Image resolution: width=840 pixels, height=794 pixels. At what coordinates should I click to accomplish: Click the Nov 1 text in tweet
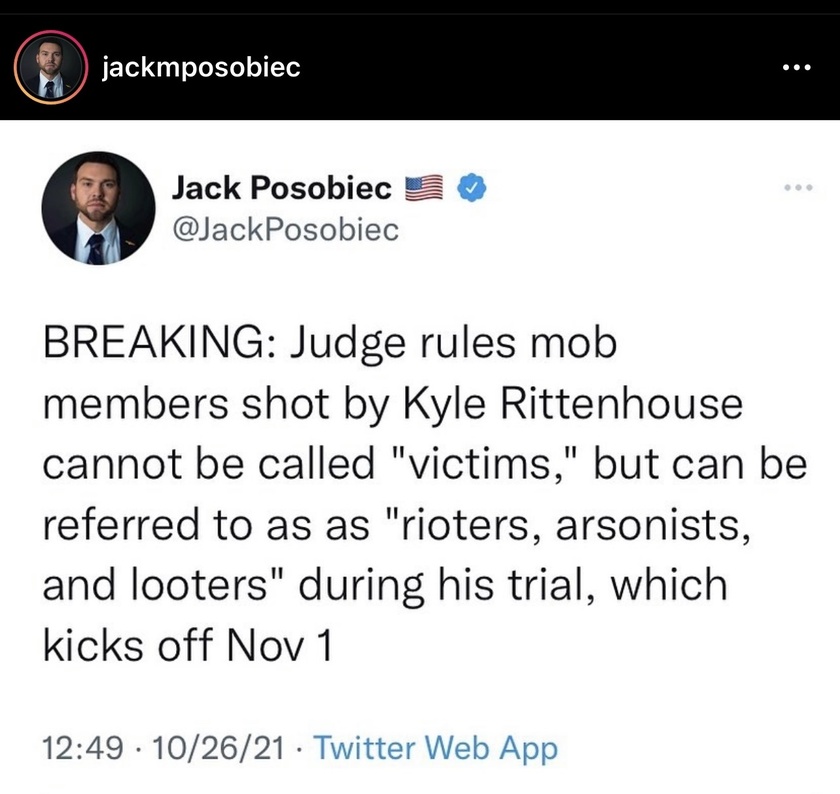[x=279, y=645]
